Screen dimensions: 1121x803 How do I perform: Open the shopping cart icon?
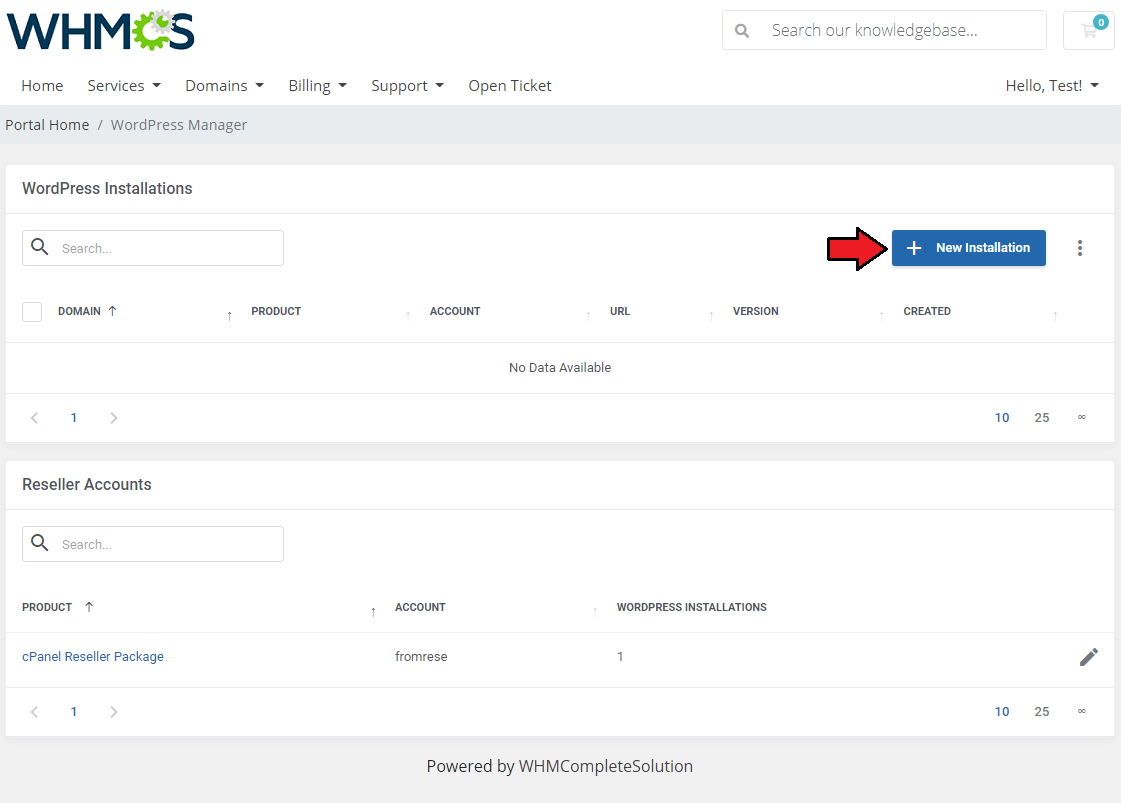[x=1088, y=31]
